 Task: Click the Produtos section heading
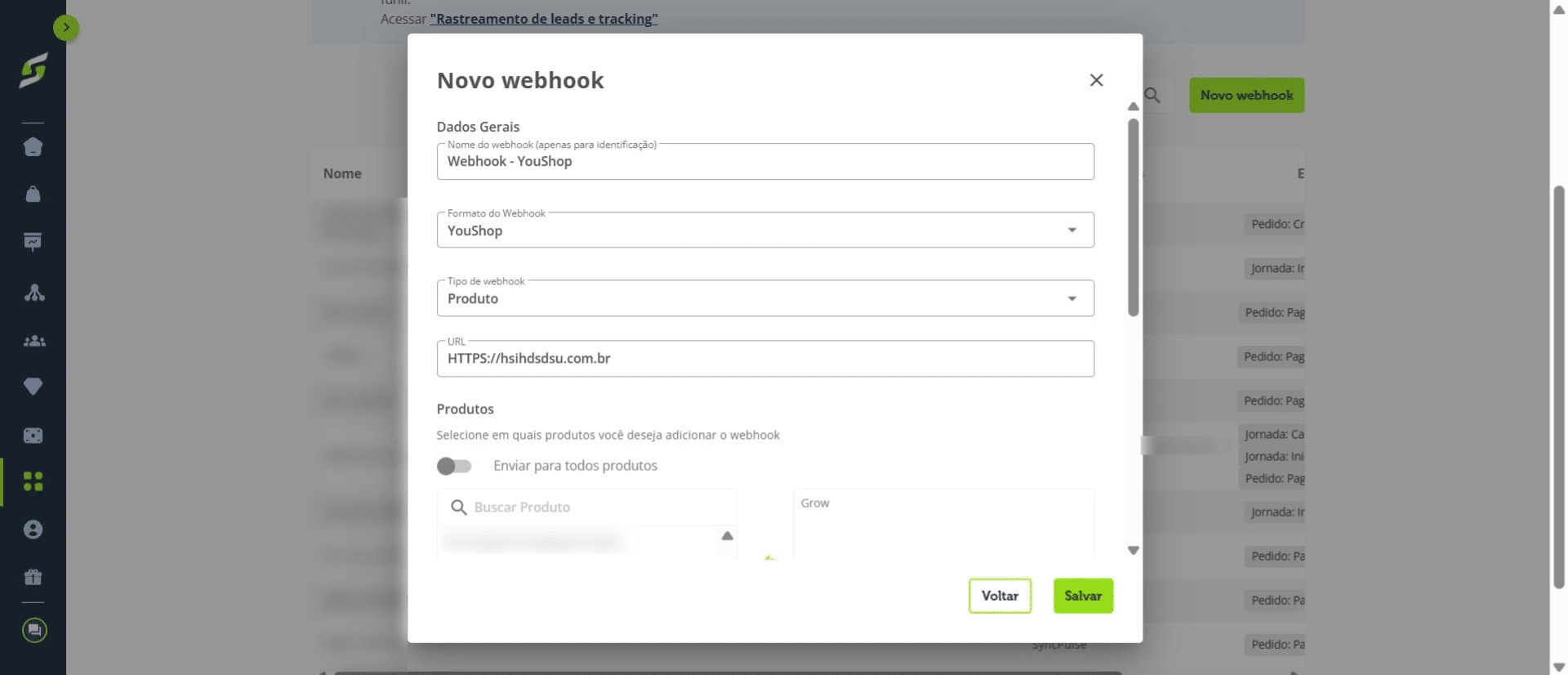[x=465, y=409]
